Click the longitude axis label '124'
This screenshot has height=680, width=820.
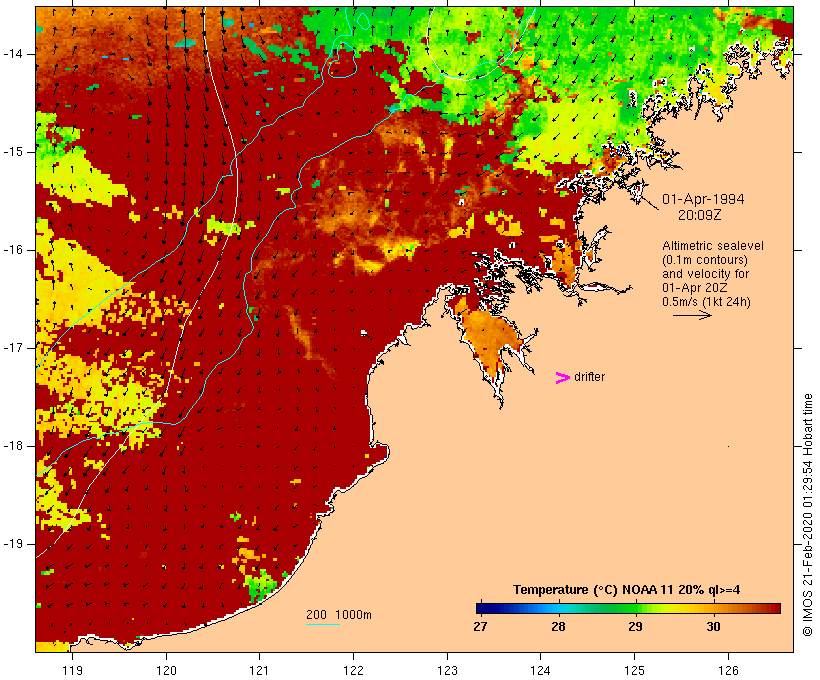click(x=540, y=670)
